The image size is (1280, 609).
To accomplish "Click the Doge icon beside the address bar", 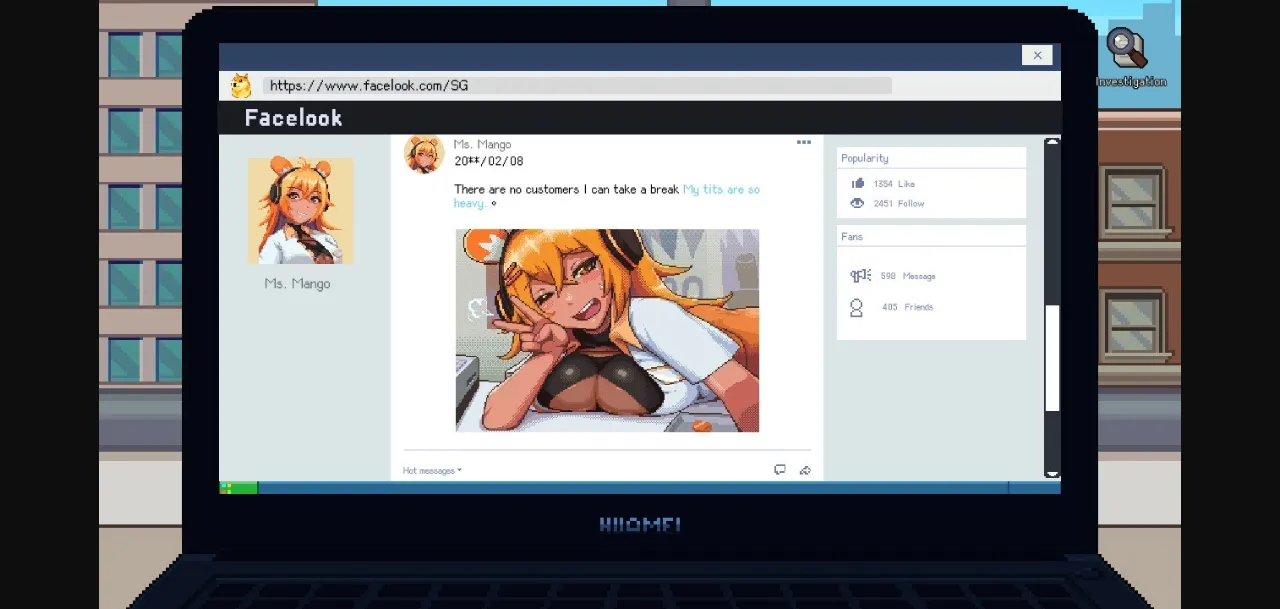I will point(239,84).
